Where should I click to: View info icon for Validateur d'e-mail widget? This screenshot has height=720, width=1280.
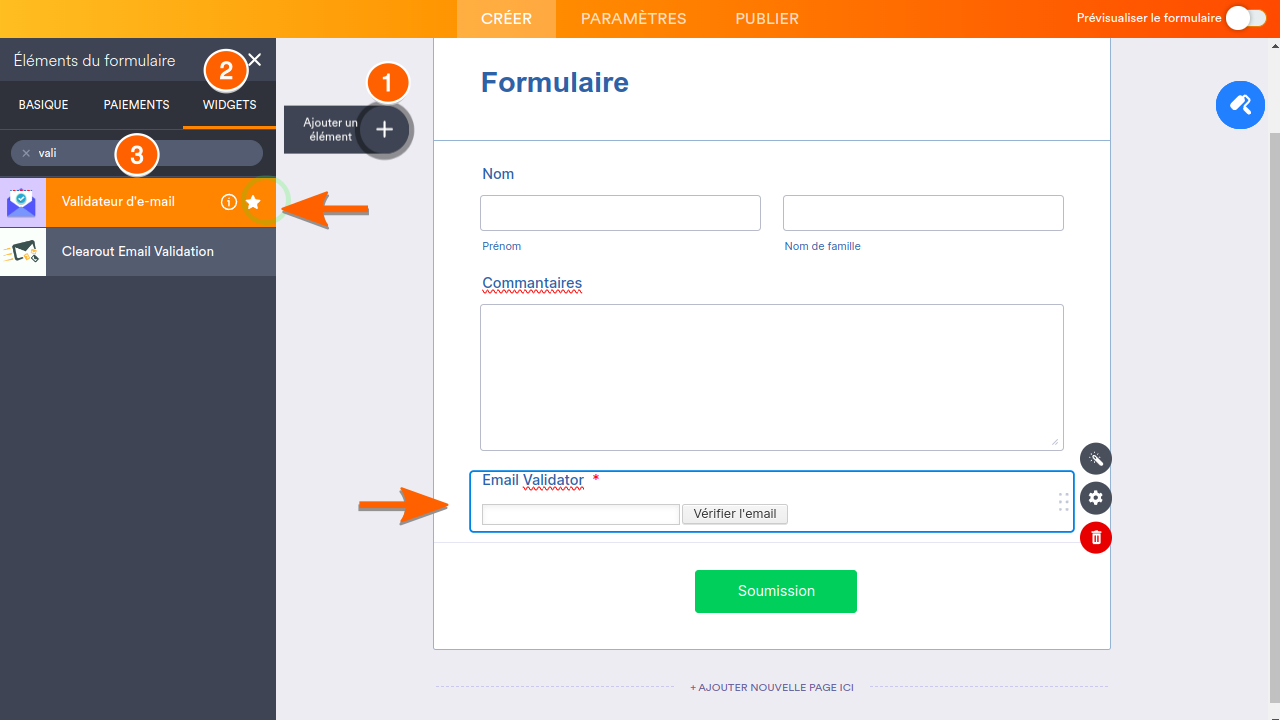tap(229, 201)
